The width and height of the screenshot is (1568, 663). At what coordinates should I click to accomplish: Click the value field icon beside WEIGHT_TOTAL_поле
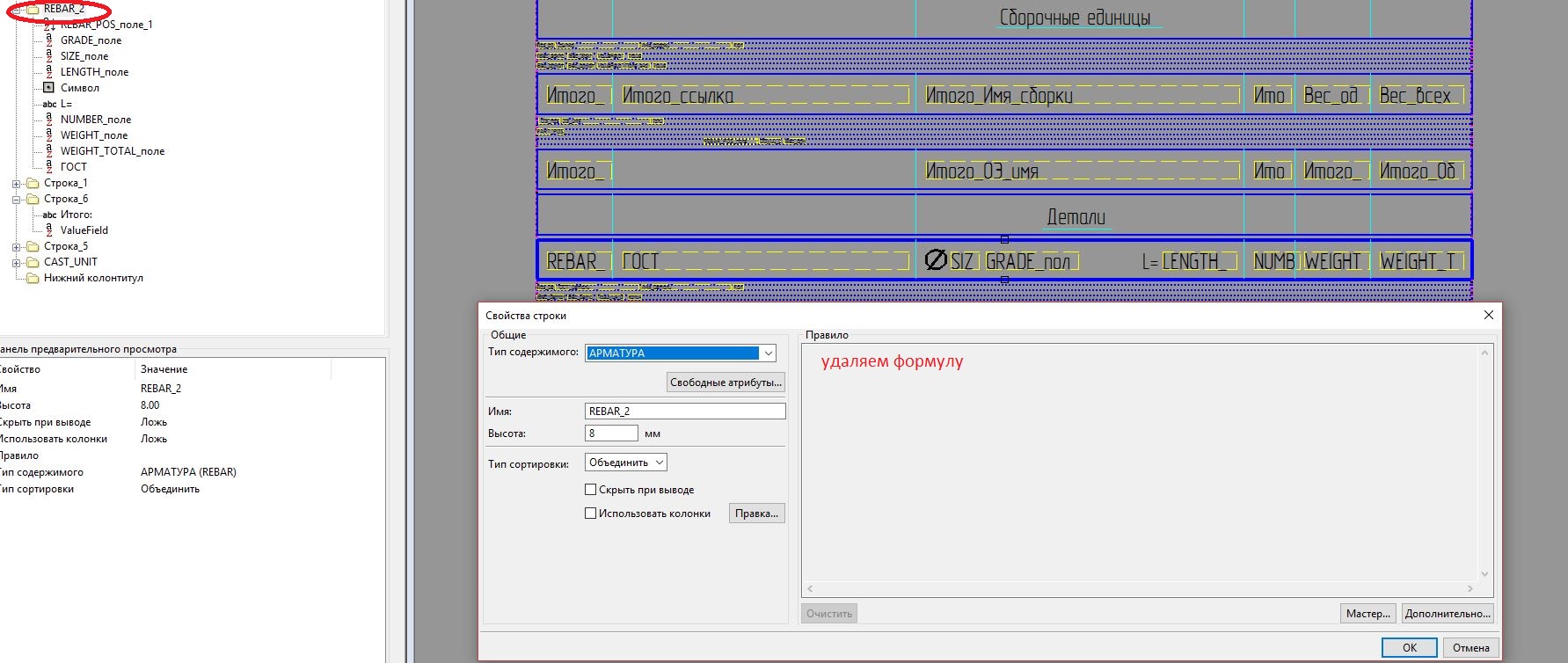tap(49, 150)
